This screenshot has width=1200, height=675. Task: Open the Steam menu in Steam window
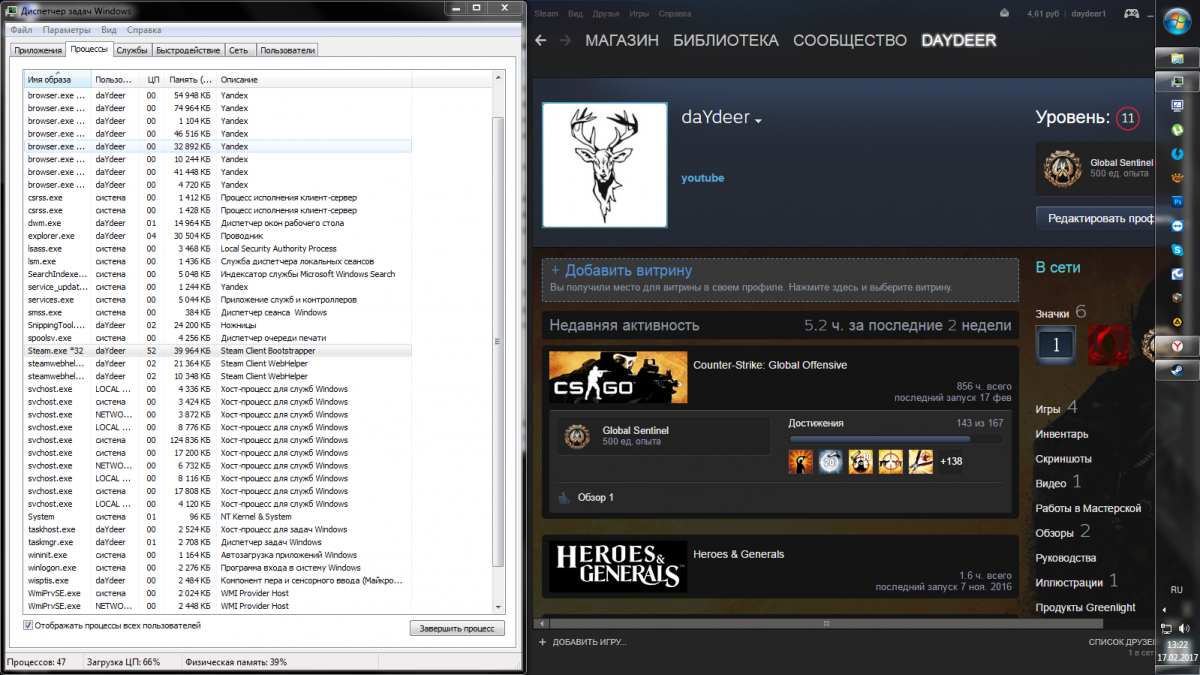tap(546, 14)
